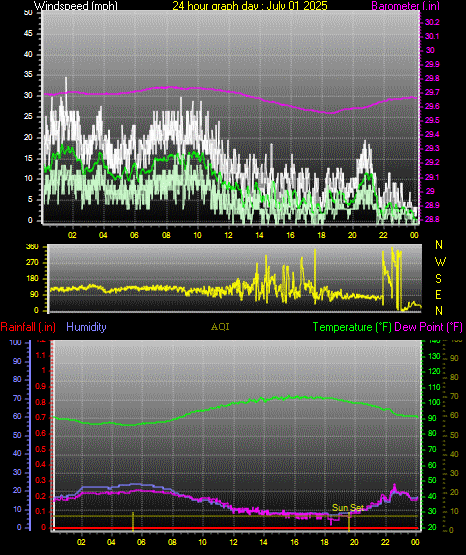Click the 12 hour tick on wind graph
The image size is (466, 555).
click(x=228, y=235)
